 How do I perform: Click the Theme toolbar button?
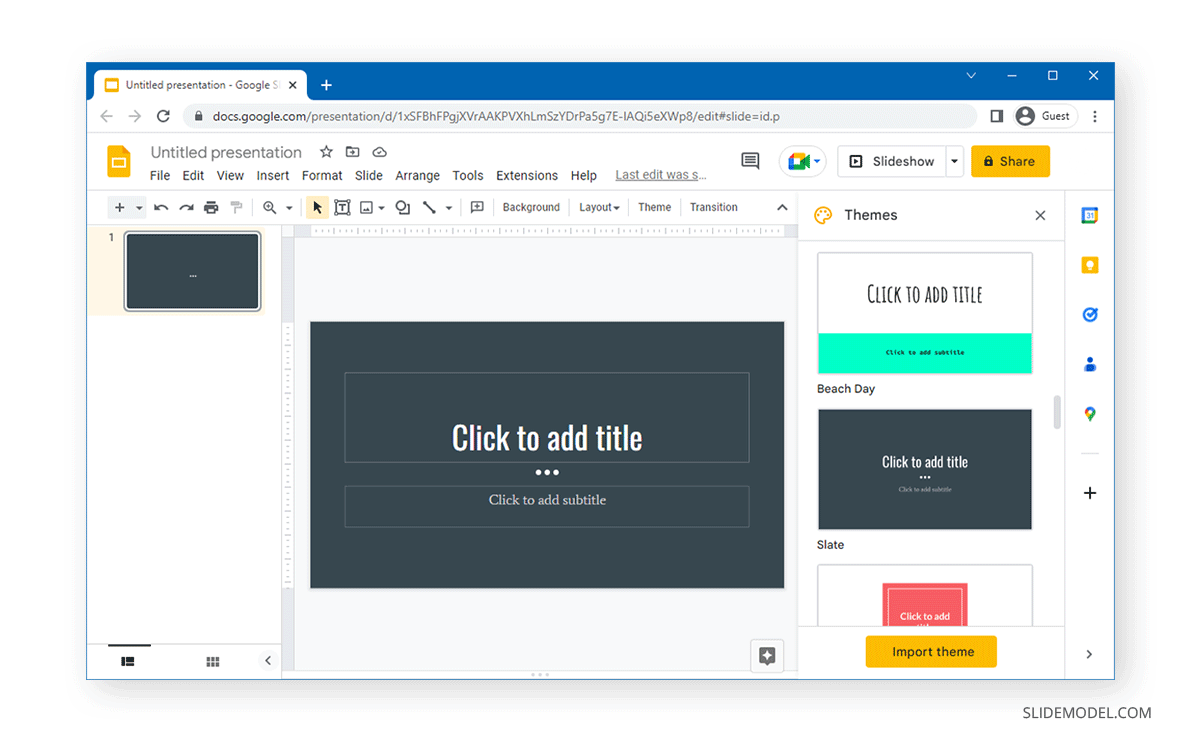click(x=655, y=207)
